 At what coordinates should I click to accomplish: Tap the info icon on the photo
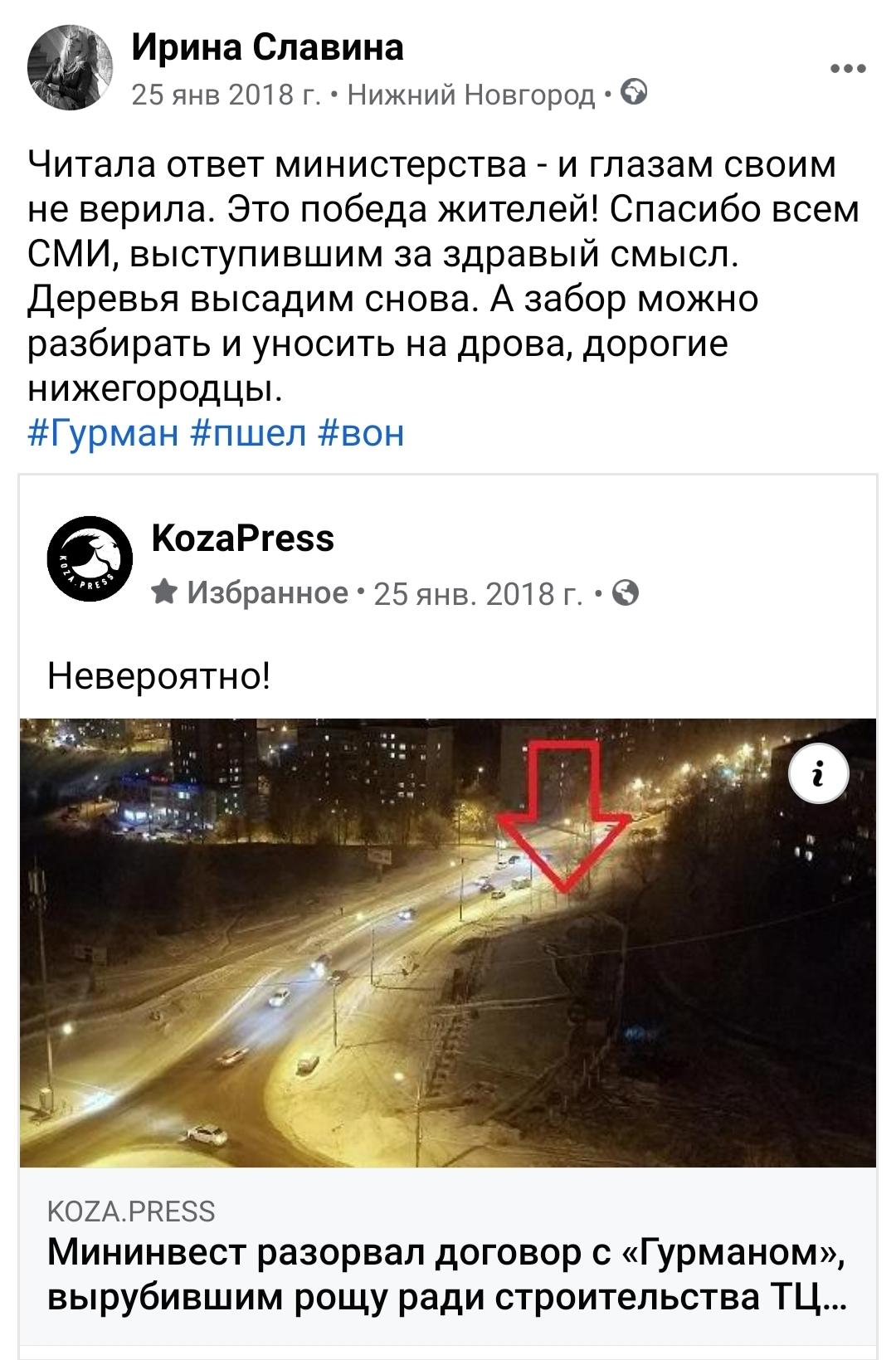819,775
